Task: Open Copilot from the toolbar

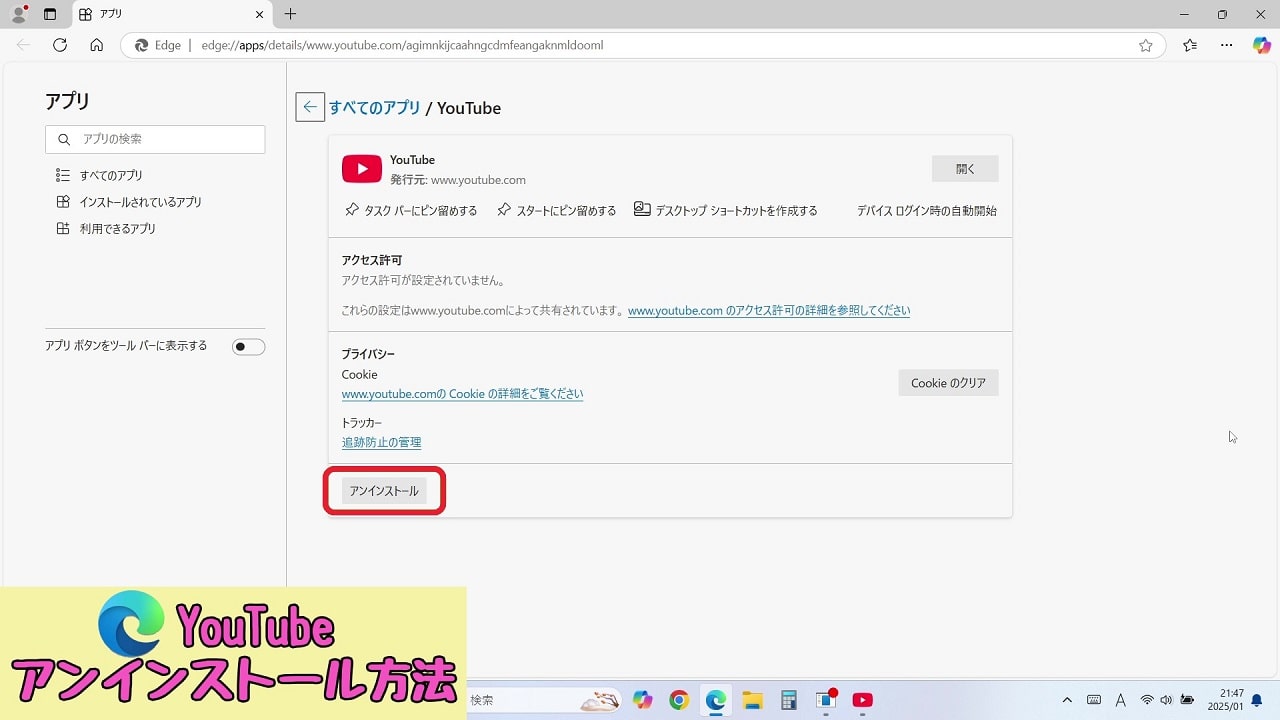Action: 1262,45
